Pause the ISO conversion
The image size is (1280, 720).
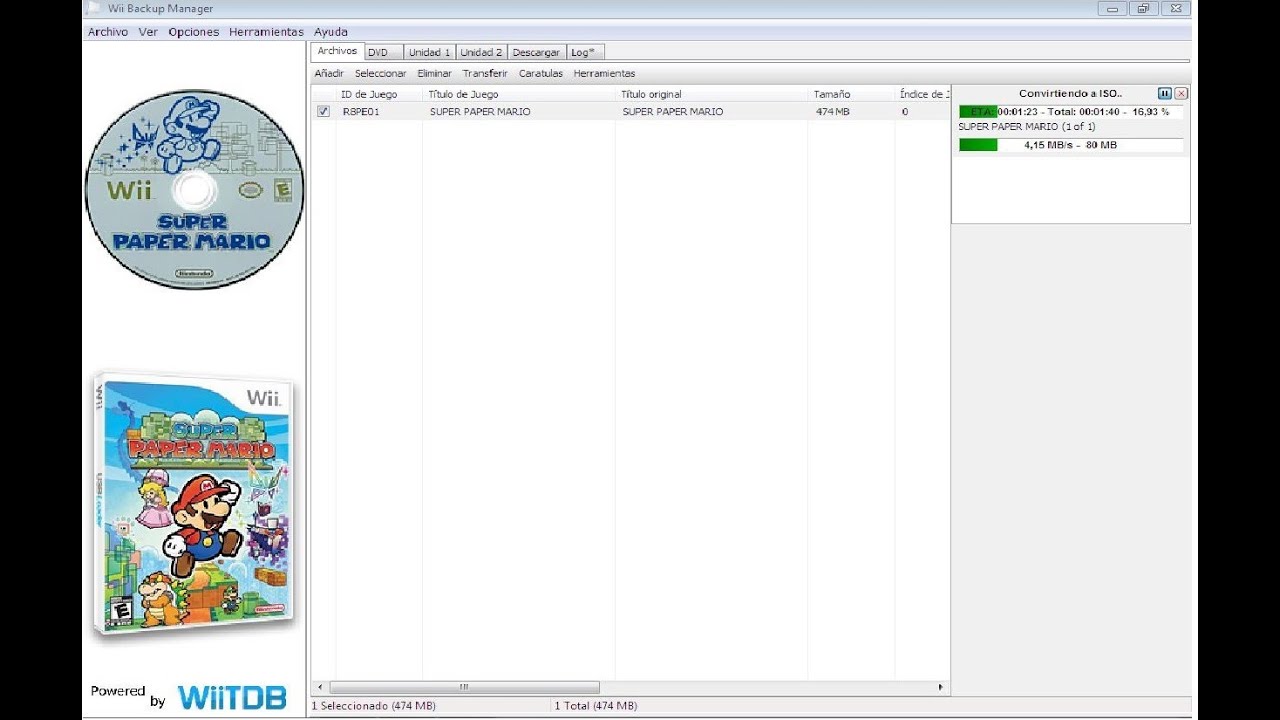[x=1165, y=93]
